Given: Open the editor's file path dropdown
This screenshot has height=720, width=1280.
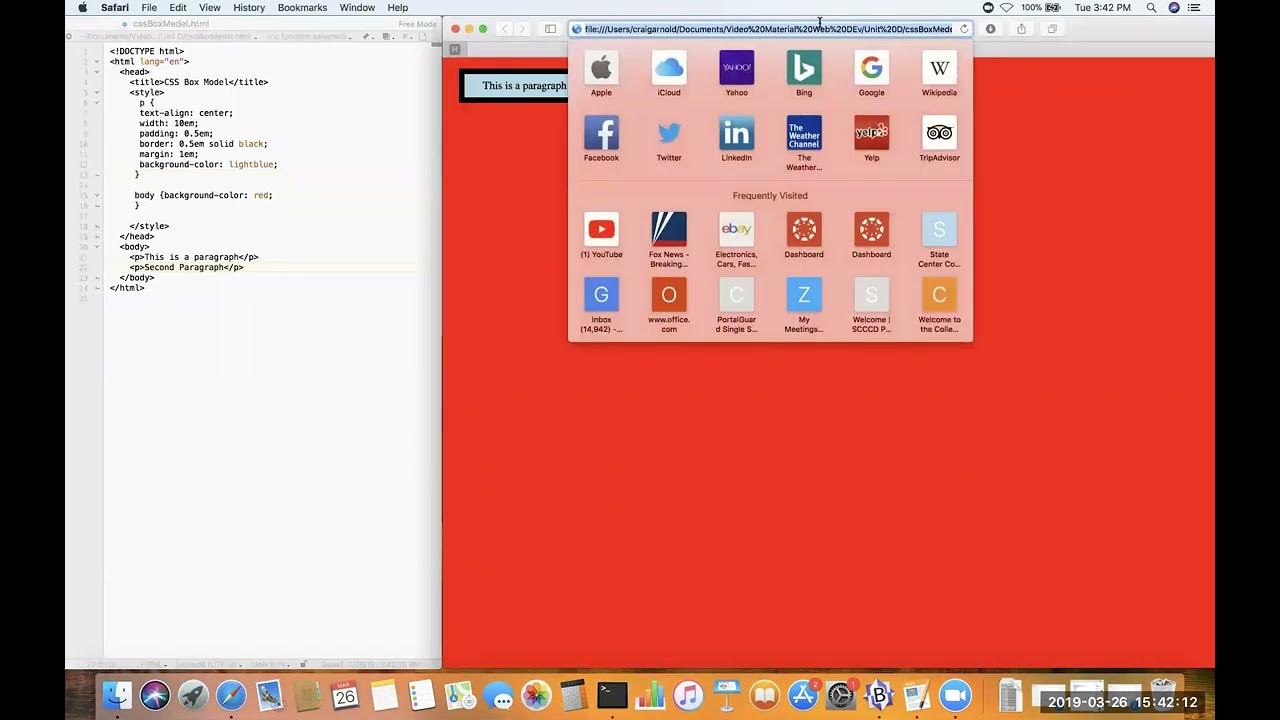Looking at the screenshot, I should [x=167, y=36].
